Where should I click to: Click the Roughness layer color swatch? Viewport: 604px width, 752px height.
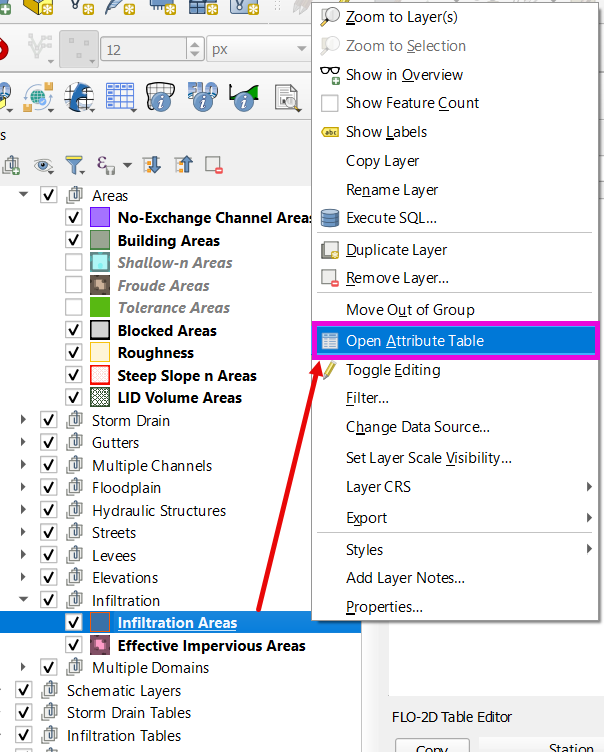pos(100,353)
